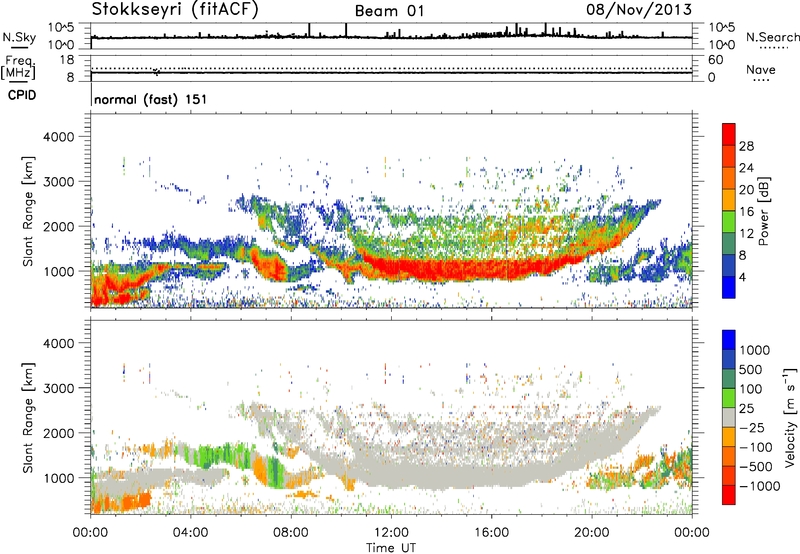Image resolution: width=800 pixels, height=554 pixels.
Task: Click the 'Time UT' axis title
Action: point(391,547)
